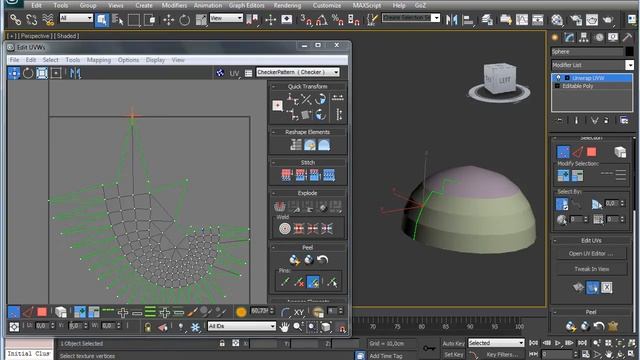Click the ViewCube in the viewport

point(500,79)
